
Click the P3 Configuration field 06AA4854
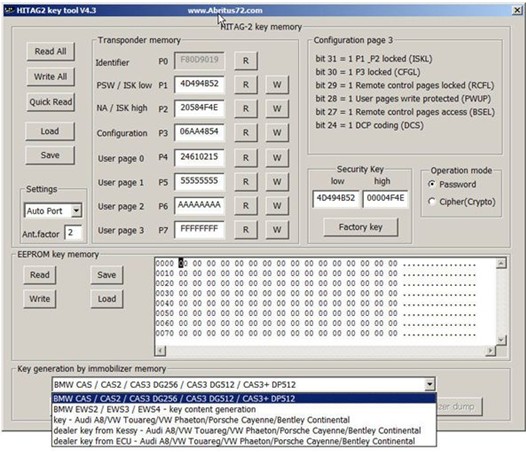click(x=199, y=132)
